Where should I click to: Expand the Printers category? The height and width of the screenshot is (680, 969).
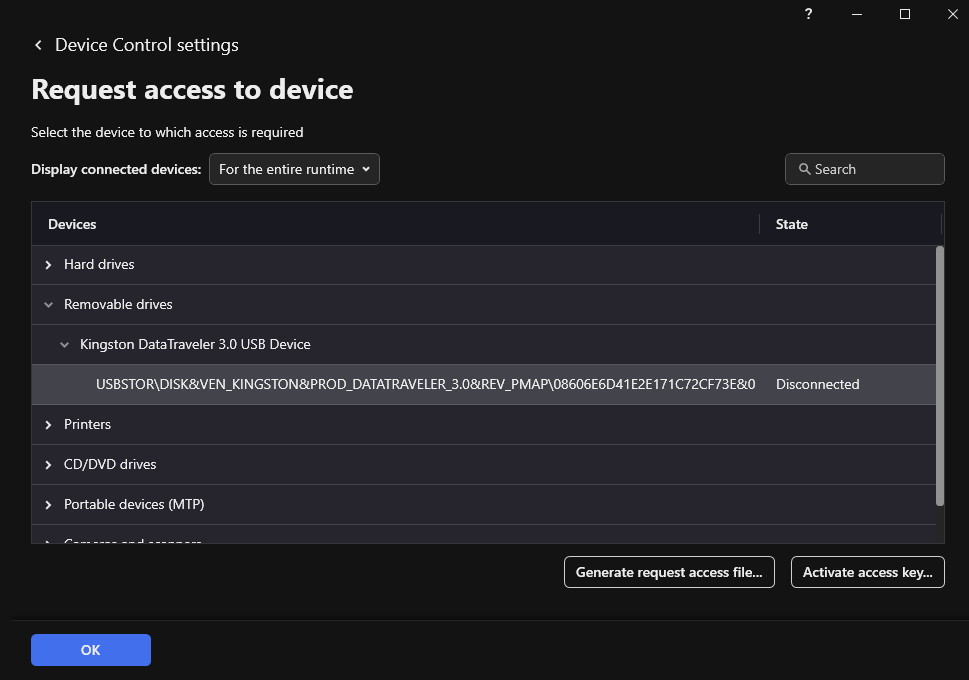(x=48, y=425)
